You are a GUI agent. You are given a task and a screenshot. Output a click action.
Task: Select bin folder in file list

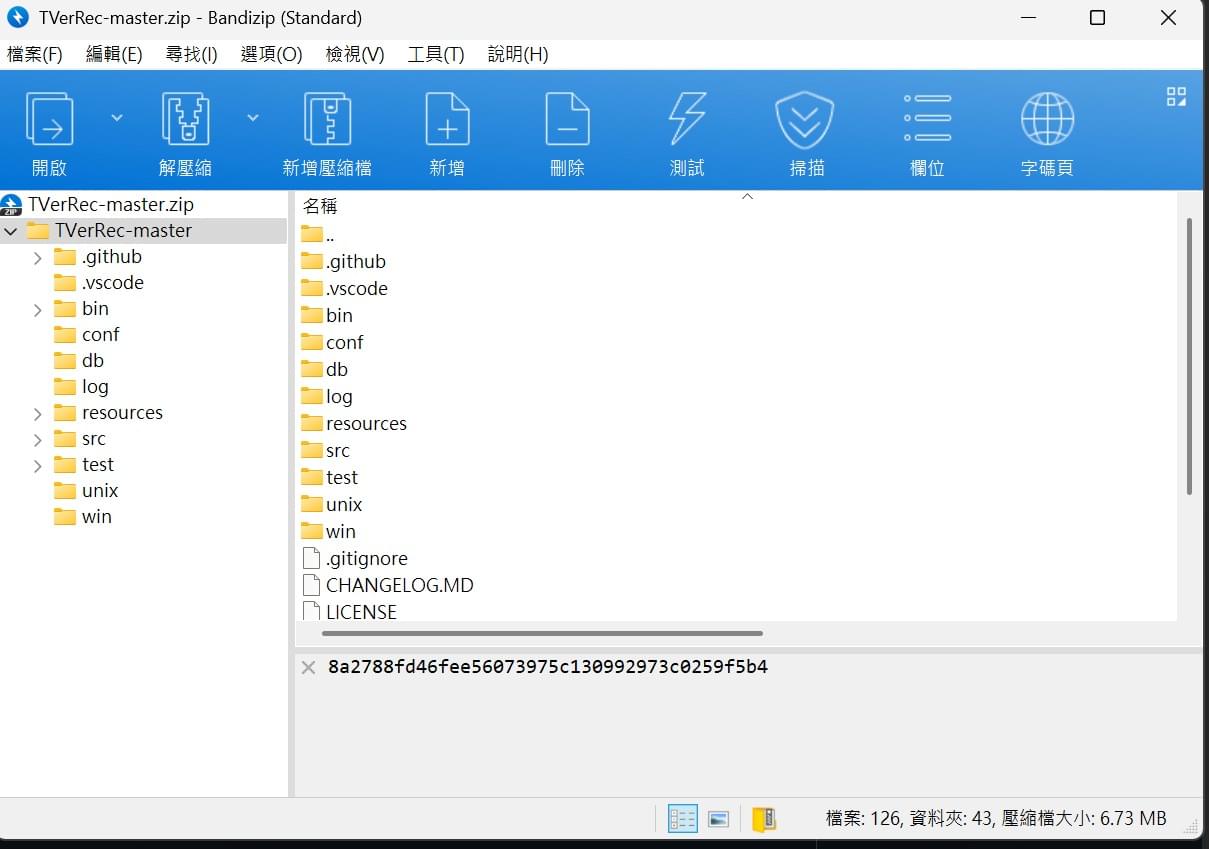click(327, 316)
